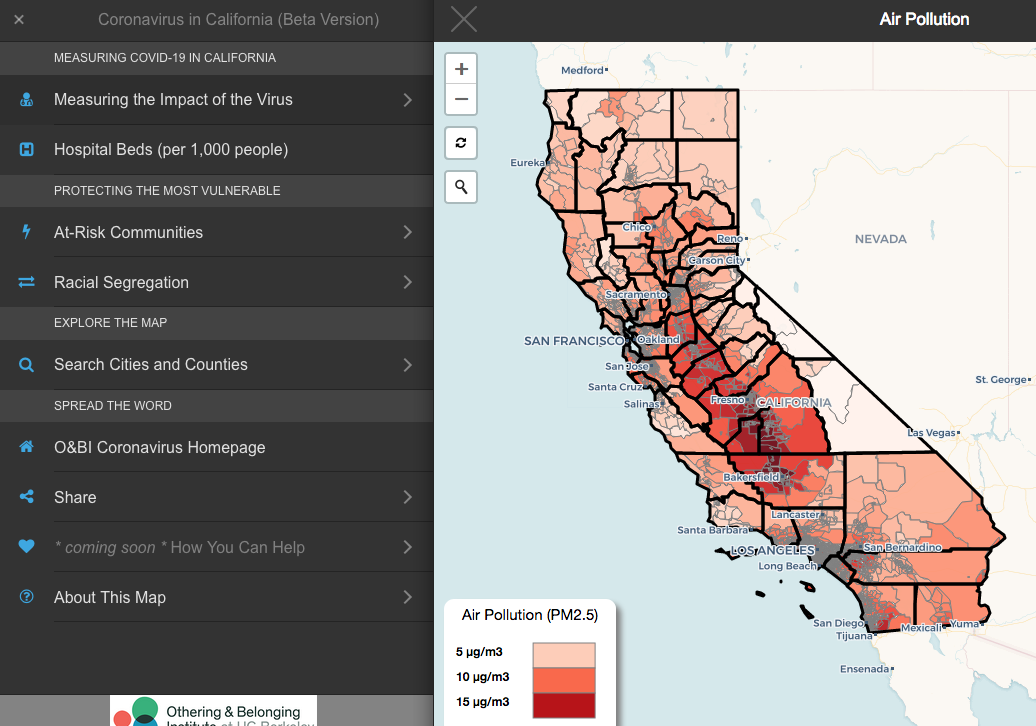Click the hospital icon beside Hospital Beds
Viewport: 1036px width, 726px height.
click(x=26, y=149)
